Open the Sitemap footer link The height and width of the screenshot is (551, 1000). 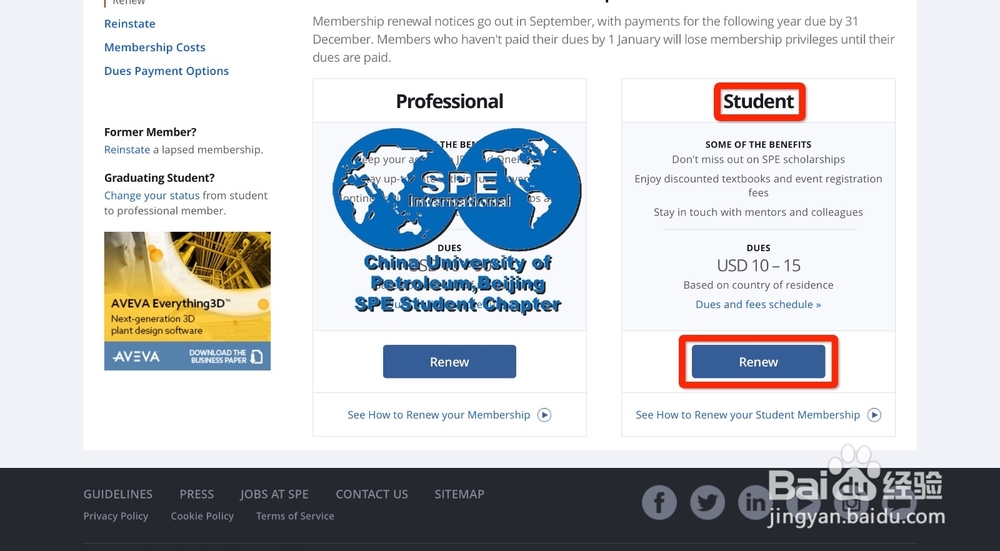click(459, 494)
